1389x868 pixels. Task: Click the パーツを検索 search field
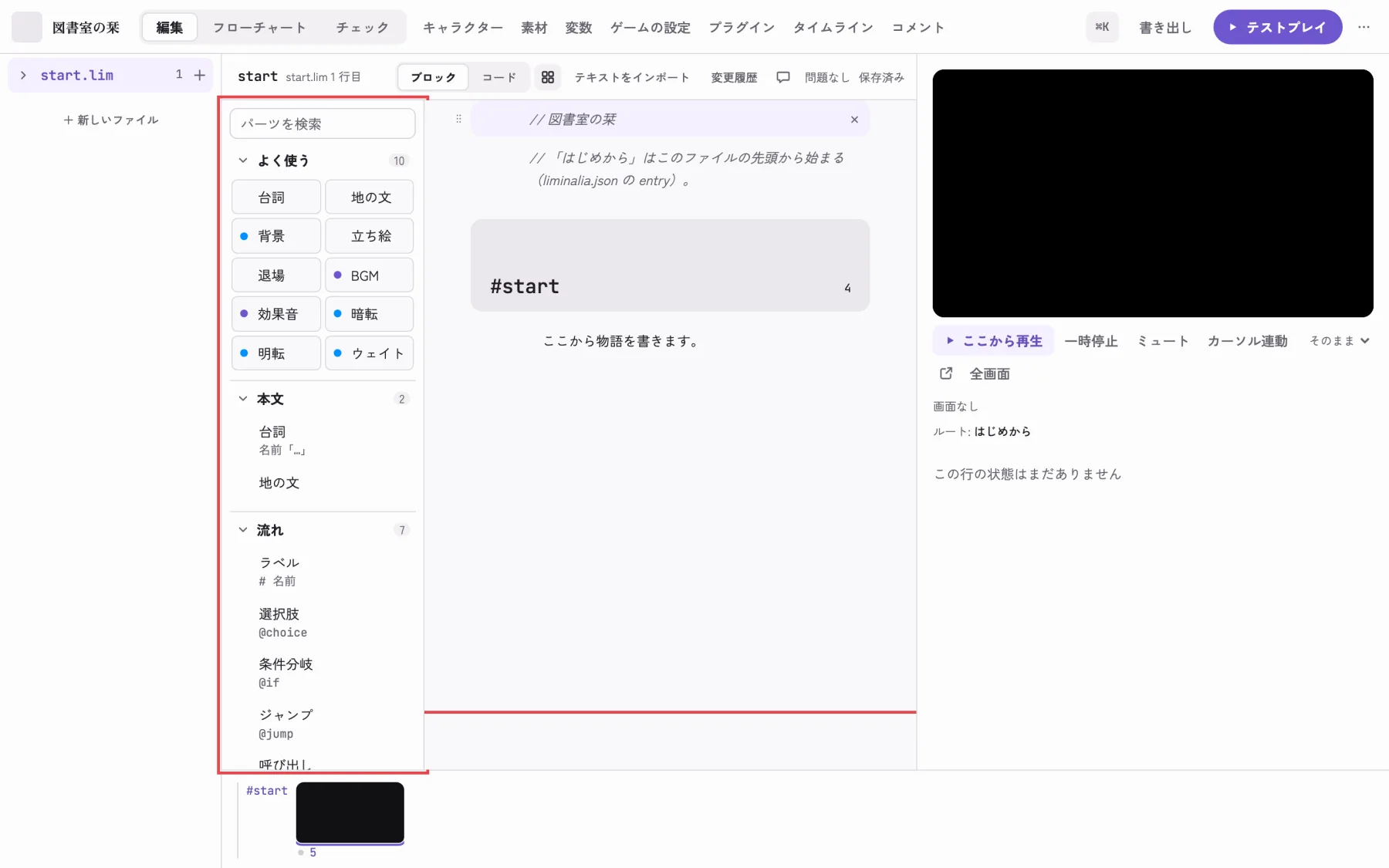(x=323, y=123)
